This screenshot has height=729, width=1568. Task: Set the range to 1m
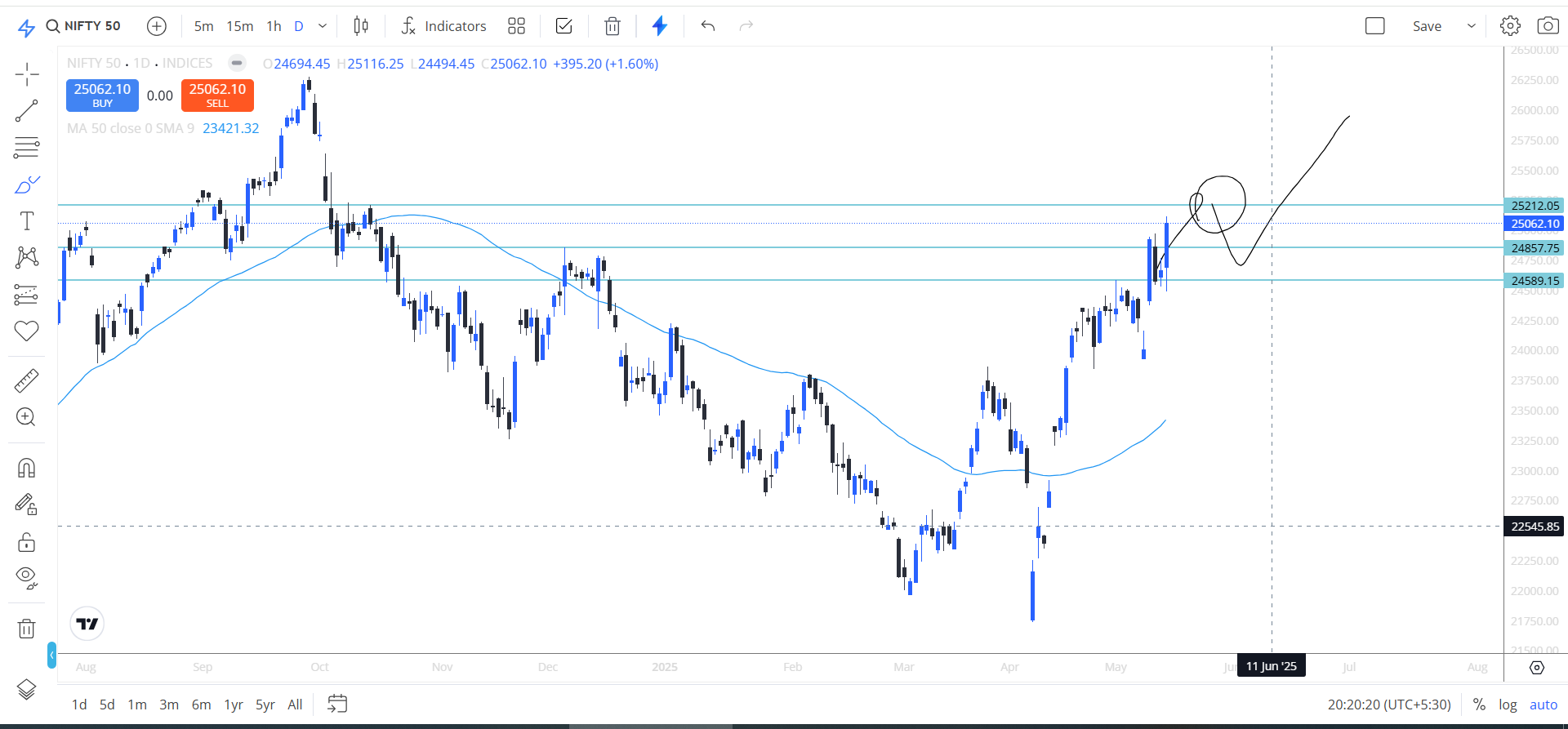point(137,705)
